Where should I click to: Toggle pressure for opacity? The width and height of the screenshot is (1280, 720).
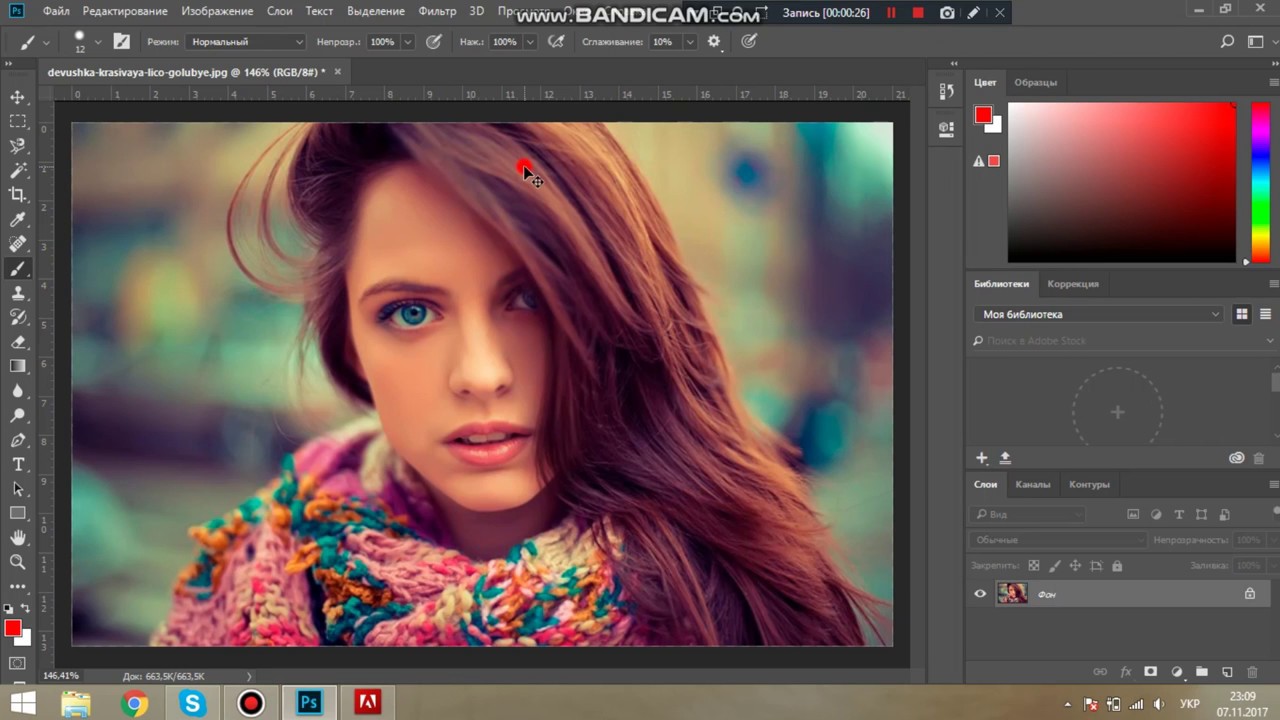433,42
